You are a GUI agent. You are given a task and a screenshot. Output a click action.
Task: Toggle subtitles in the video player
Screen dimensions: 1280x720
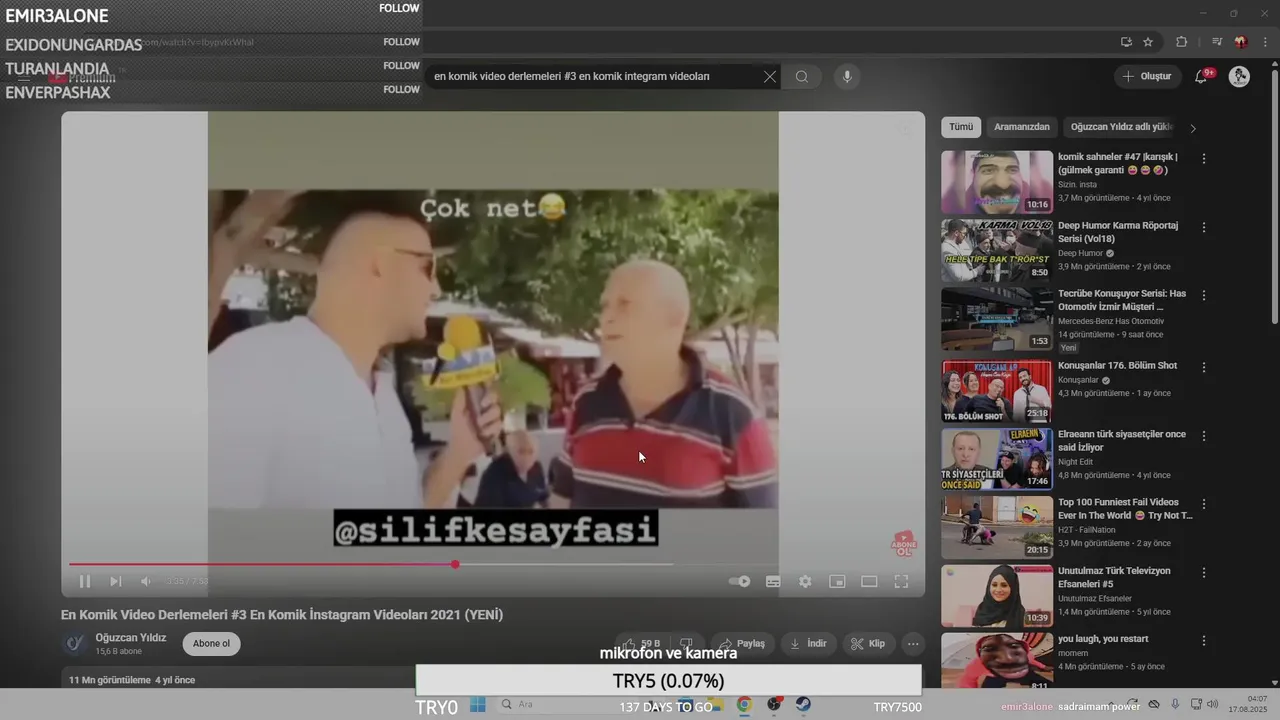click(773, 581)
